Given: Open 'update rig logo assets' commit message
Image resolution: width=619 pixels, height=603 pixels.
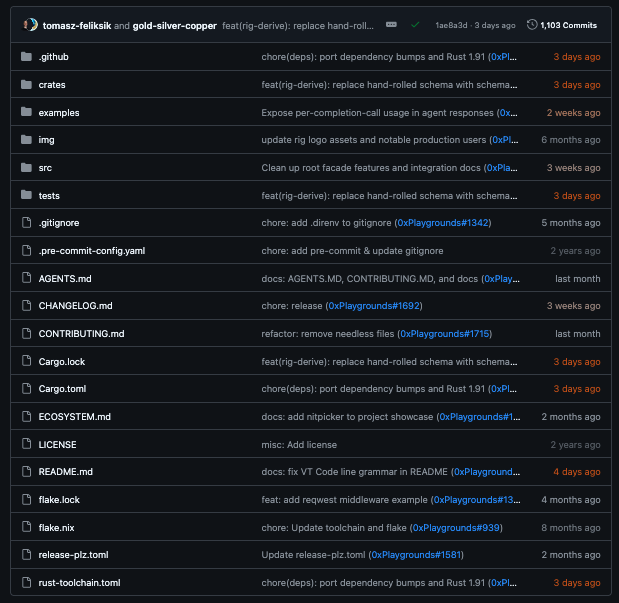Looking at the screenshot, I should pyautogui.click(x=374, y=140).
